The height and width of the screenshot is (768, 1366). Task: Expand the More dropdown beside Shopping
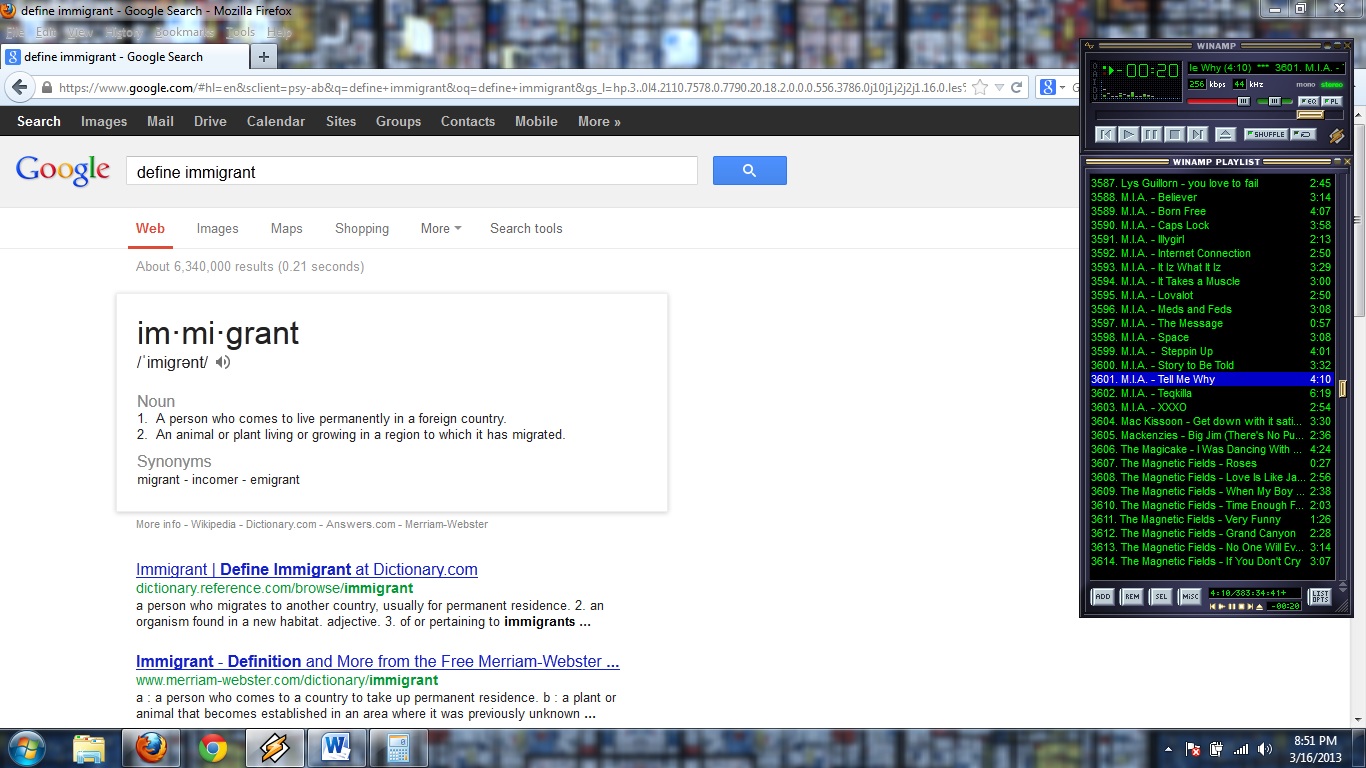pyautogui.click(x=441, y=228)
